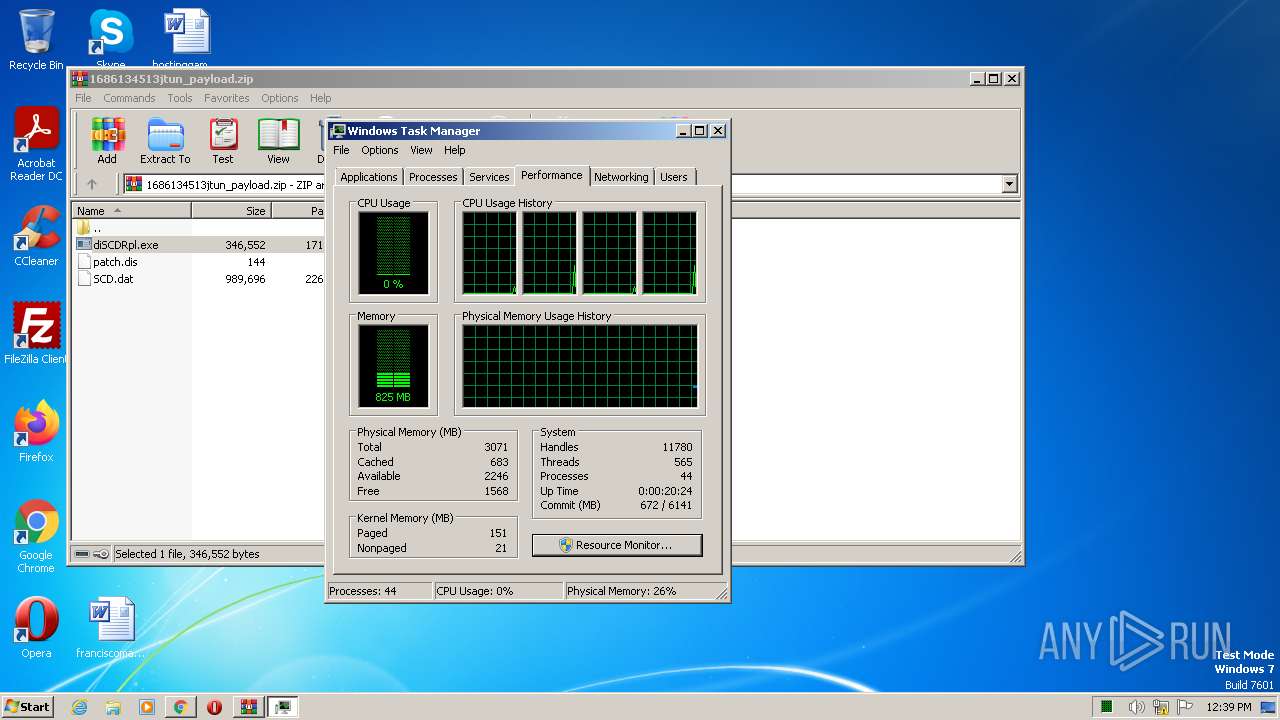Screen dimensions: 1280x720
Task: Open WinRAR Options menu
Action: (x=280, y=98)
